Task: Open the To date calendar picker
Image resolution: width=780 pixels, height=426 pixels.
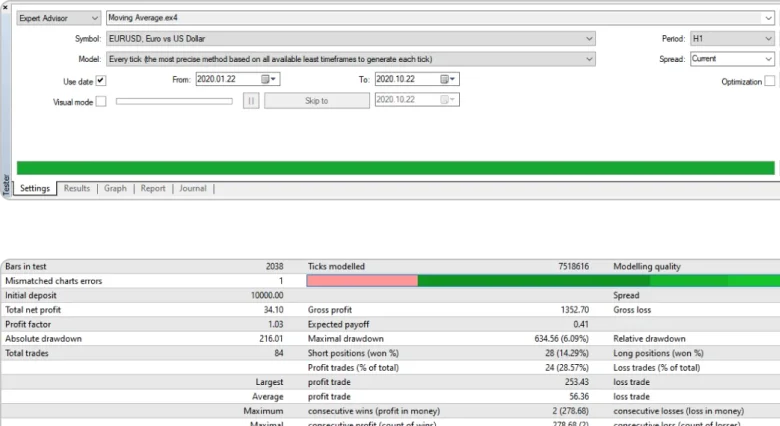Action: tap(448, 79)
